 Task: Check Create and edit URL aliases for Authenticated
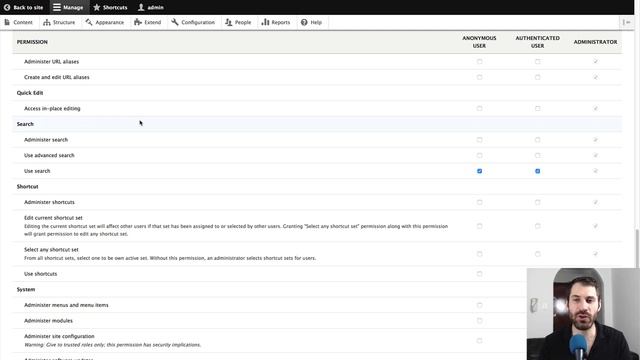(x=538, y=77)
